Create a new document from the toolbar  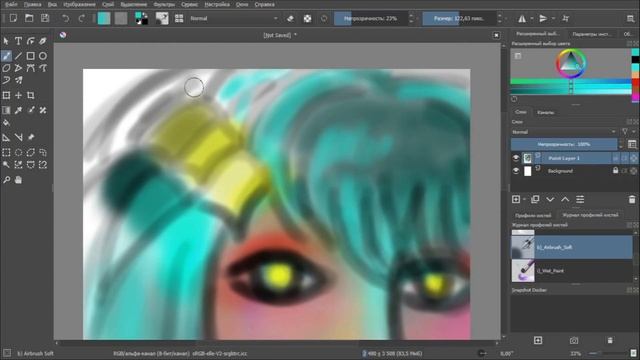tap(13, 18)
